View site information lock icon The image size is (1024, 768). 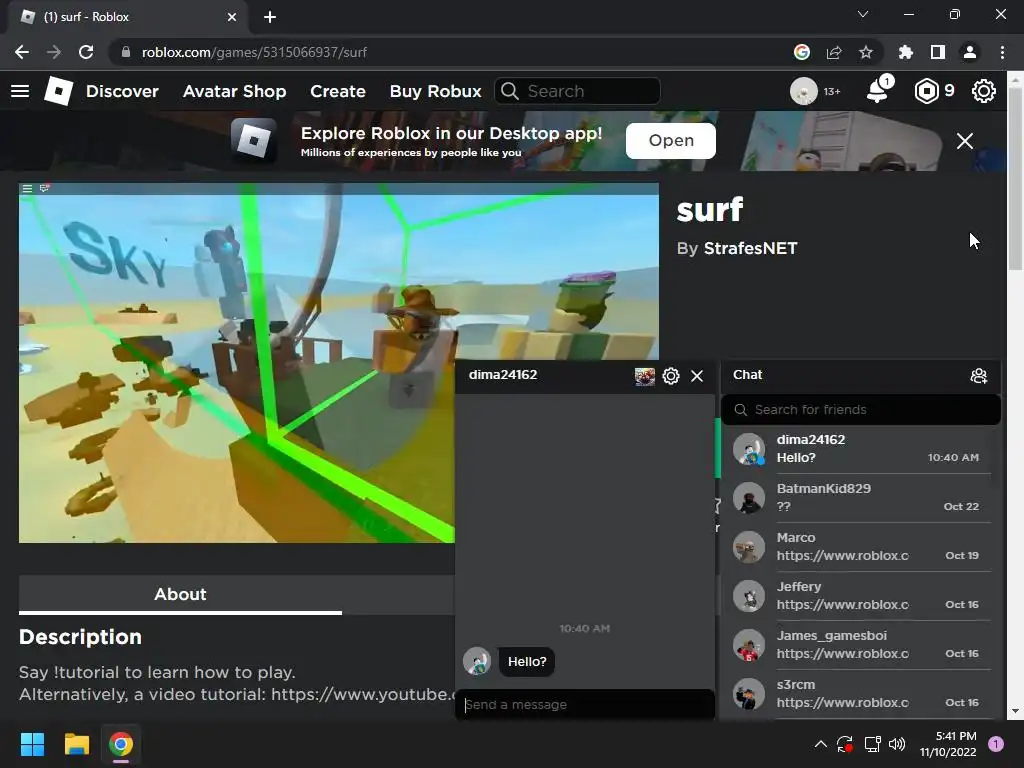click(126, 52)
